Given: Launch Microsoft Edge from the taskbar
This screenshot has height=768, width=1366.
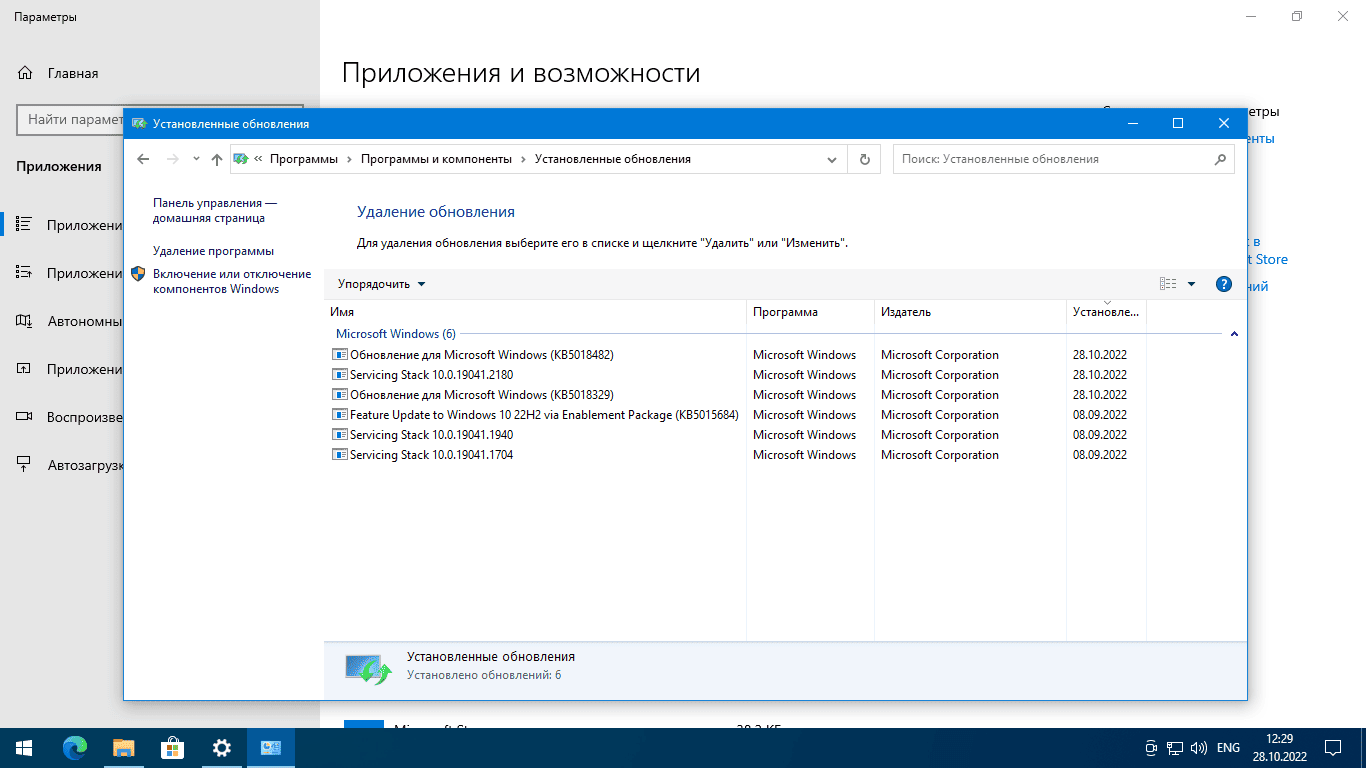Looking at the screenshot, I should coord(75,748).
